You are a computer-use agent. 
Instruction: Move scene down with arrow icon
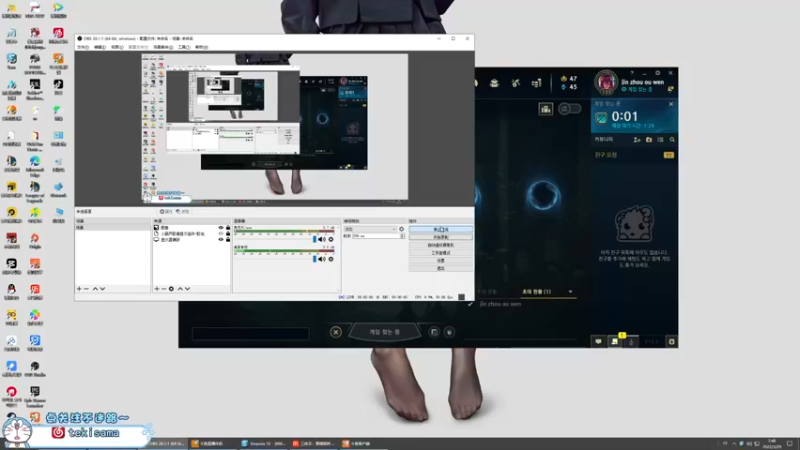pos(103,289)
